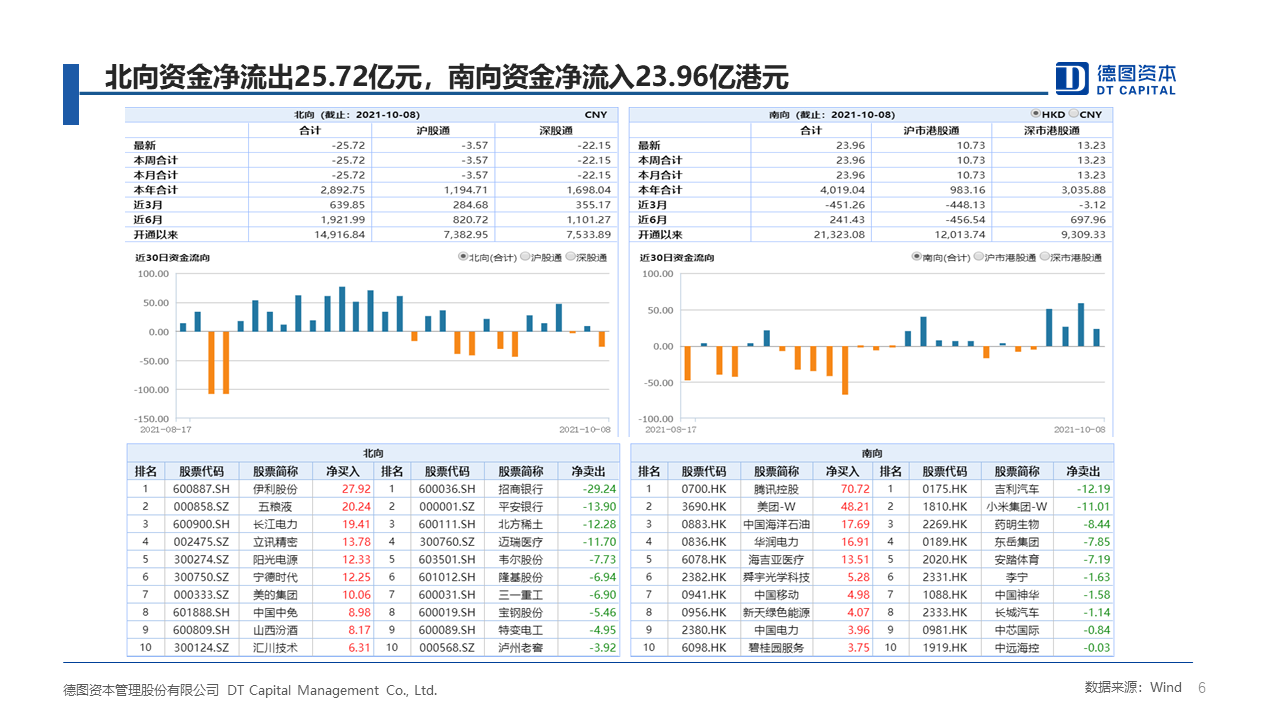Click the stock name 中芯国际

point(1017,630)
